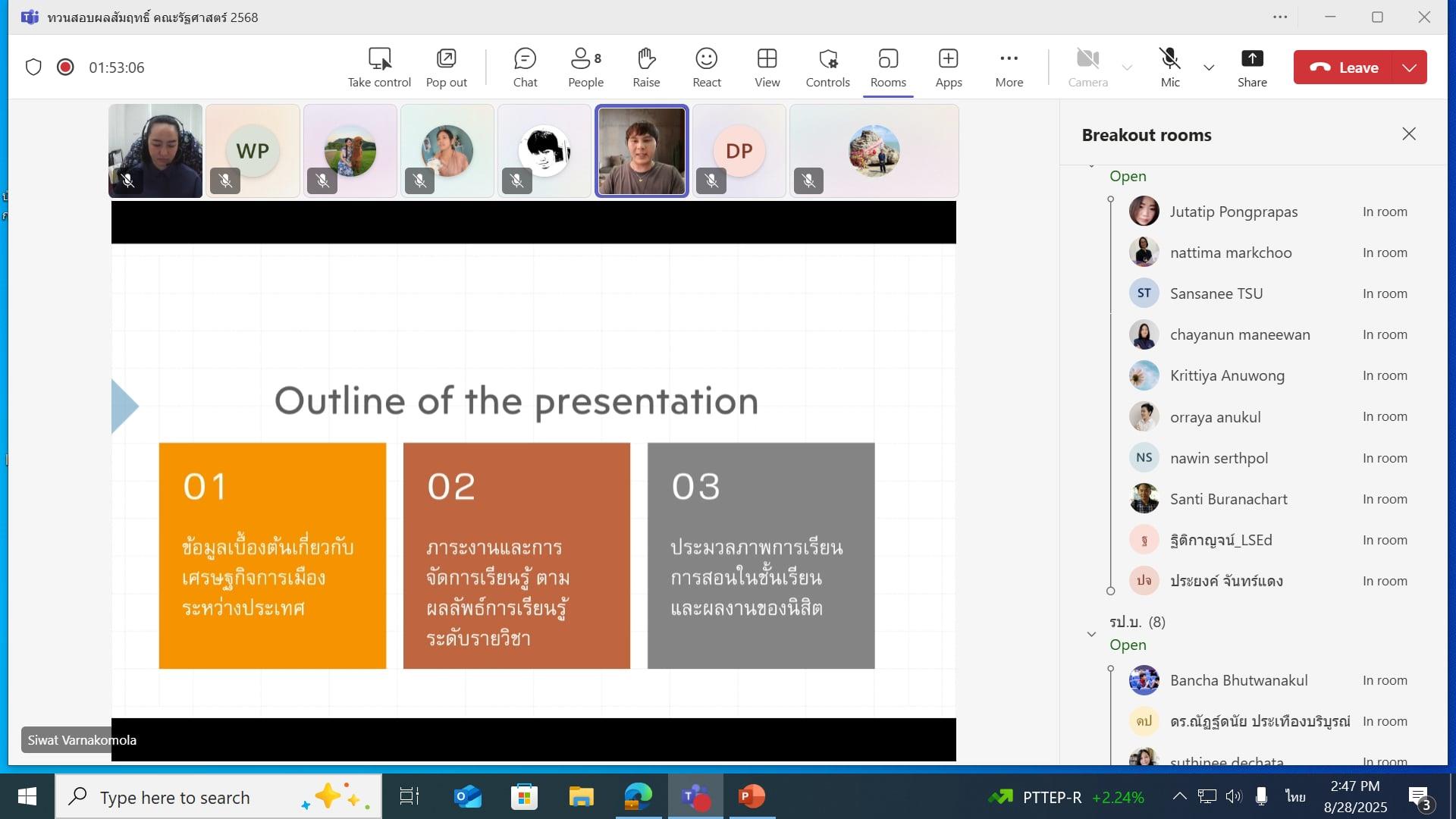The height and width of the screenshot is (819, 1456).
Task: Expand the Leave options dropdown
Action: (1409, 67)
